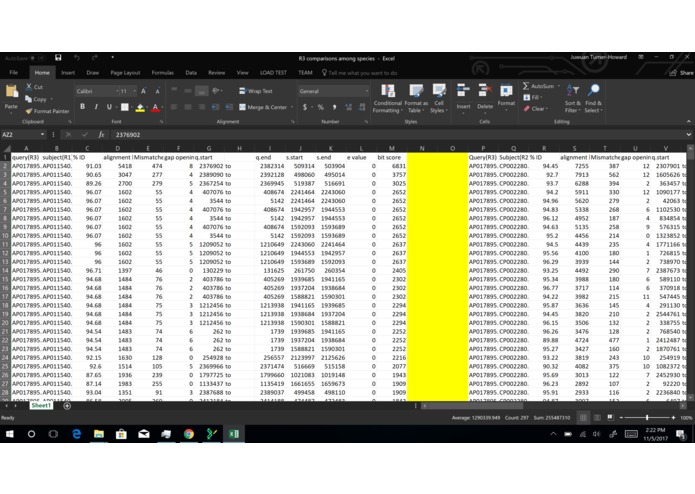Switch to Formulas tab
Viewport: 695px width, 494px height.
[163, 73]
